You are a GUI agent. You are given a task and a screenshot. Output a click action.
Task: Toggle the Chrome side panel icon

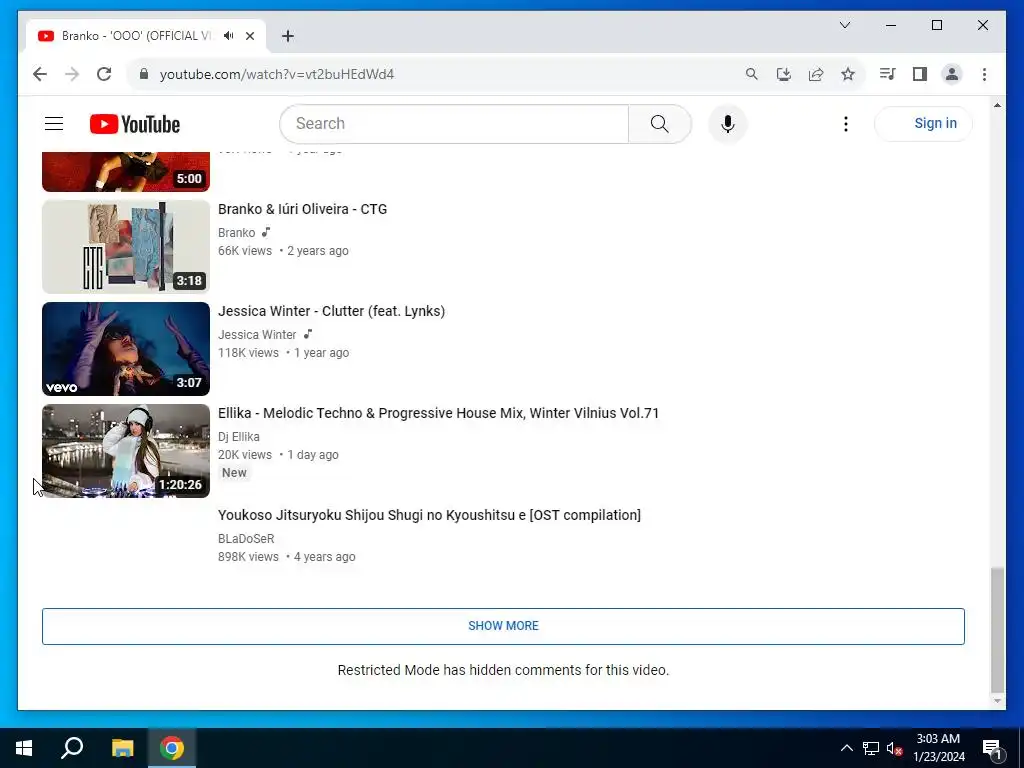tap(920, 74)
